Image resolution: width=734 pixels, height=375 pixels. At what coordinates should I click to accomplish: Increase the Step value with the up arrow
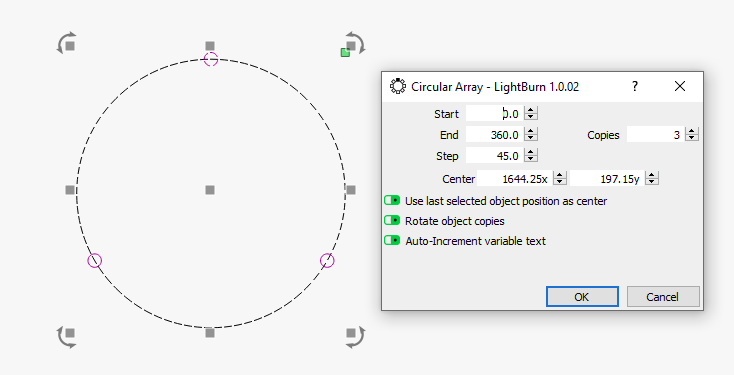click(x=531, y=152)
